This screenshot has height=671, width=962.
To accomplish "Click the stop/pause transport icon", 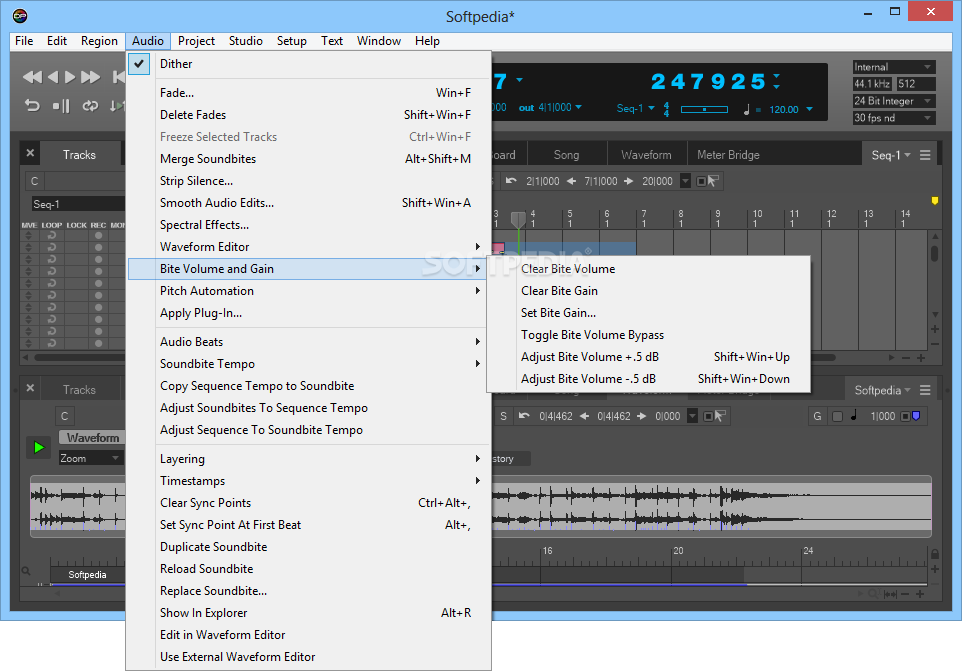I will click(61, 106).
